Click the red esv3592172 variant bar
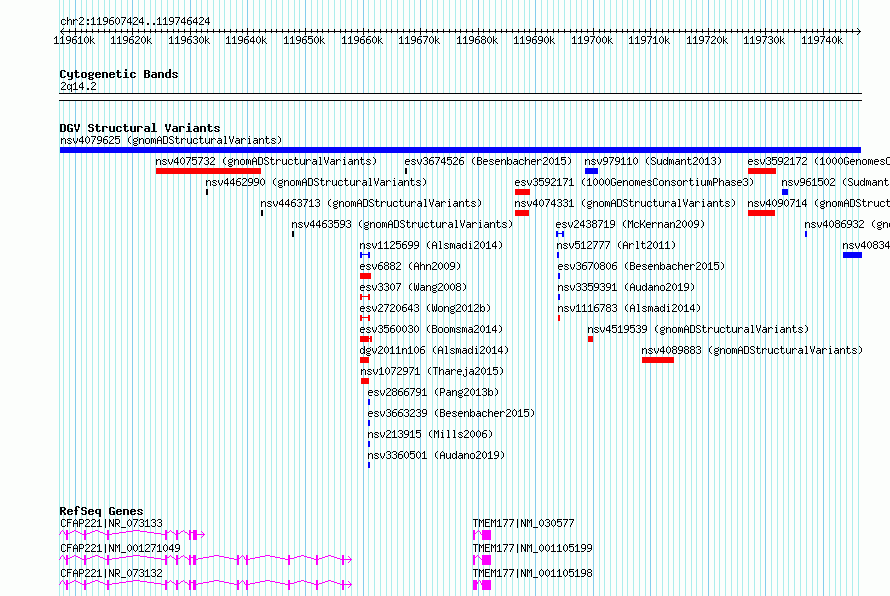890x596 pixels. pyautogui.click(x=762, y=171)
